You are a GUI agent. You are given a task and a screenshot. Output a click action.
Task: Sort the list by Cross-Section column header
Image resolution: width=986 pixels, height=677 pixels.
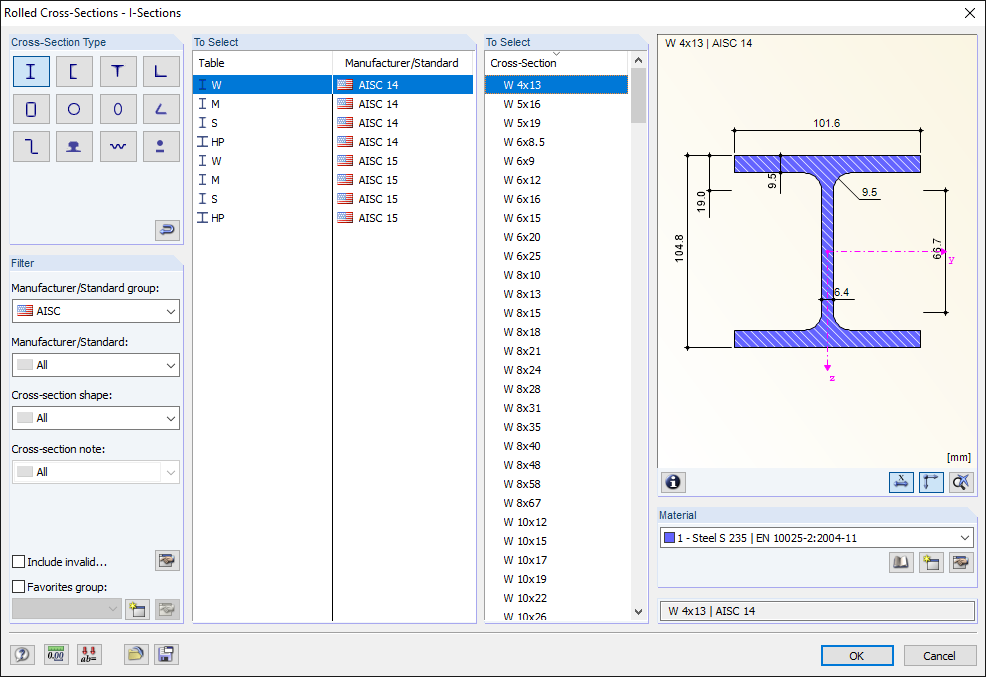(x=557, y=63)
